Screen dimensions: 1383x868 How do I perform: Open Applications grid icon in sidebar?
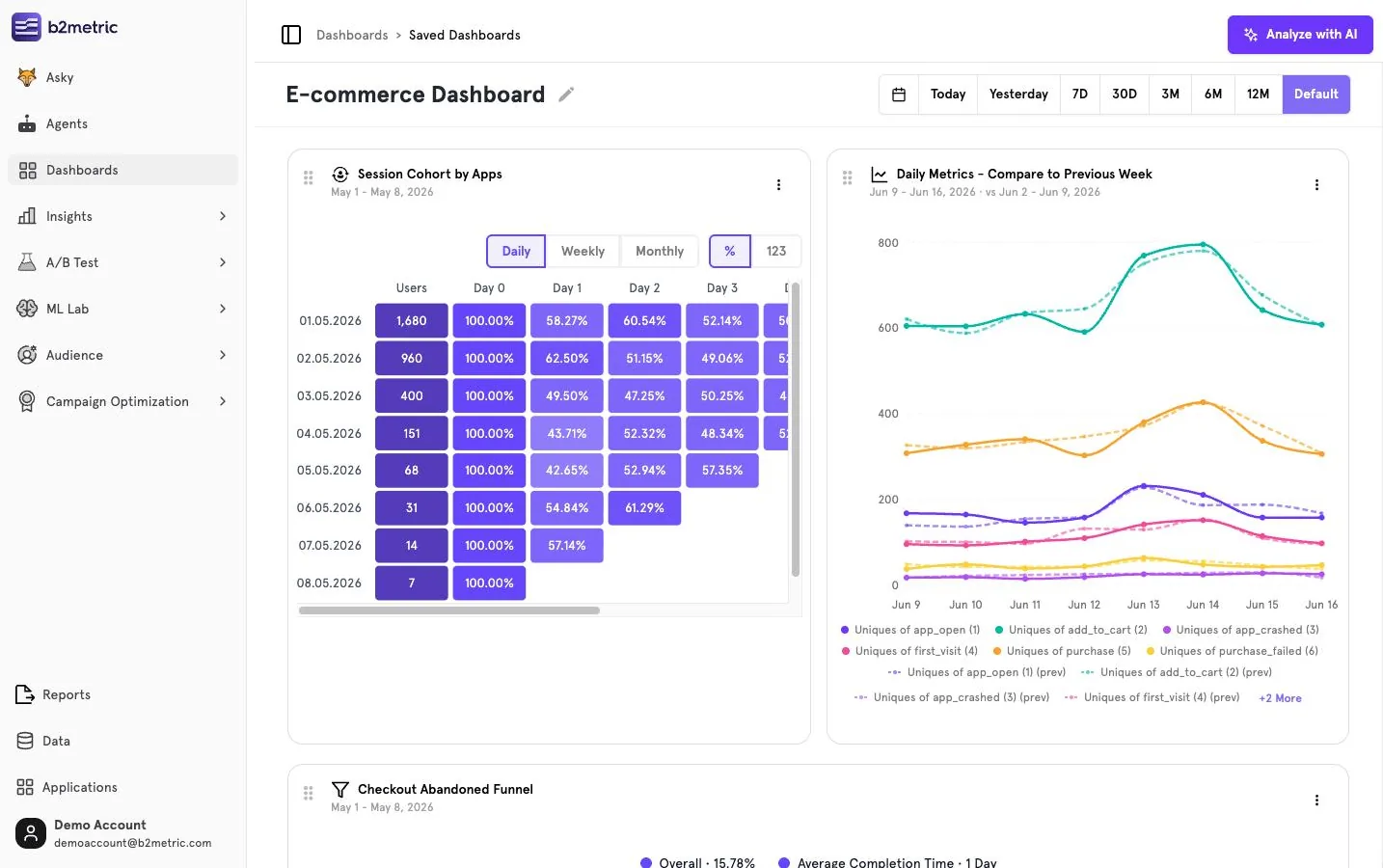25,787
